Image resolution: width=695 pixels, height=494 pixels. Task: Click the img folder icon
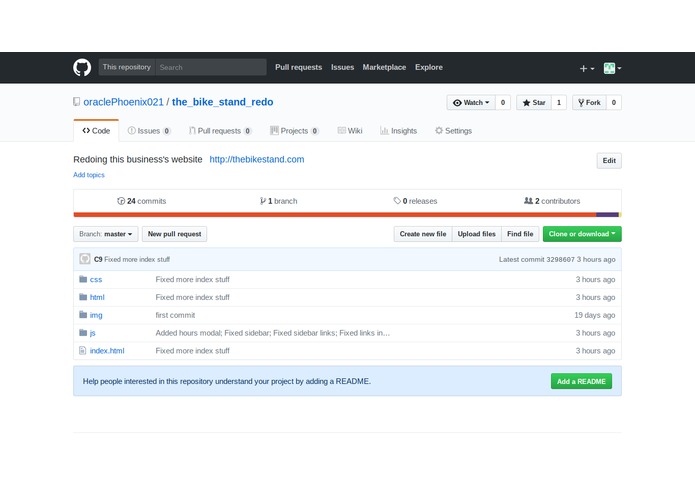(x=83, y=315)
